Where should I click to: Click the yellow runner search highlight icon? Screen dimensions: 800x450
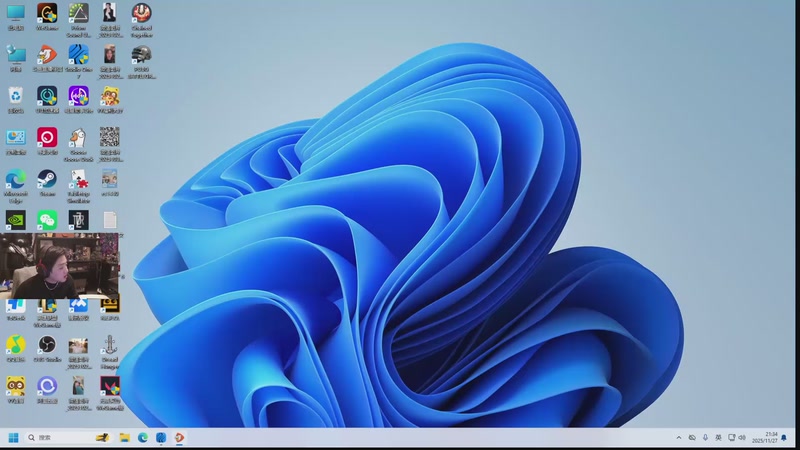click(103, 438)
